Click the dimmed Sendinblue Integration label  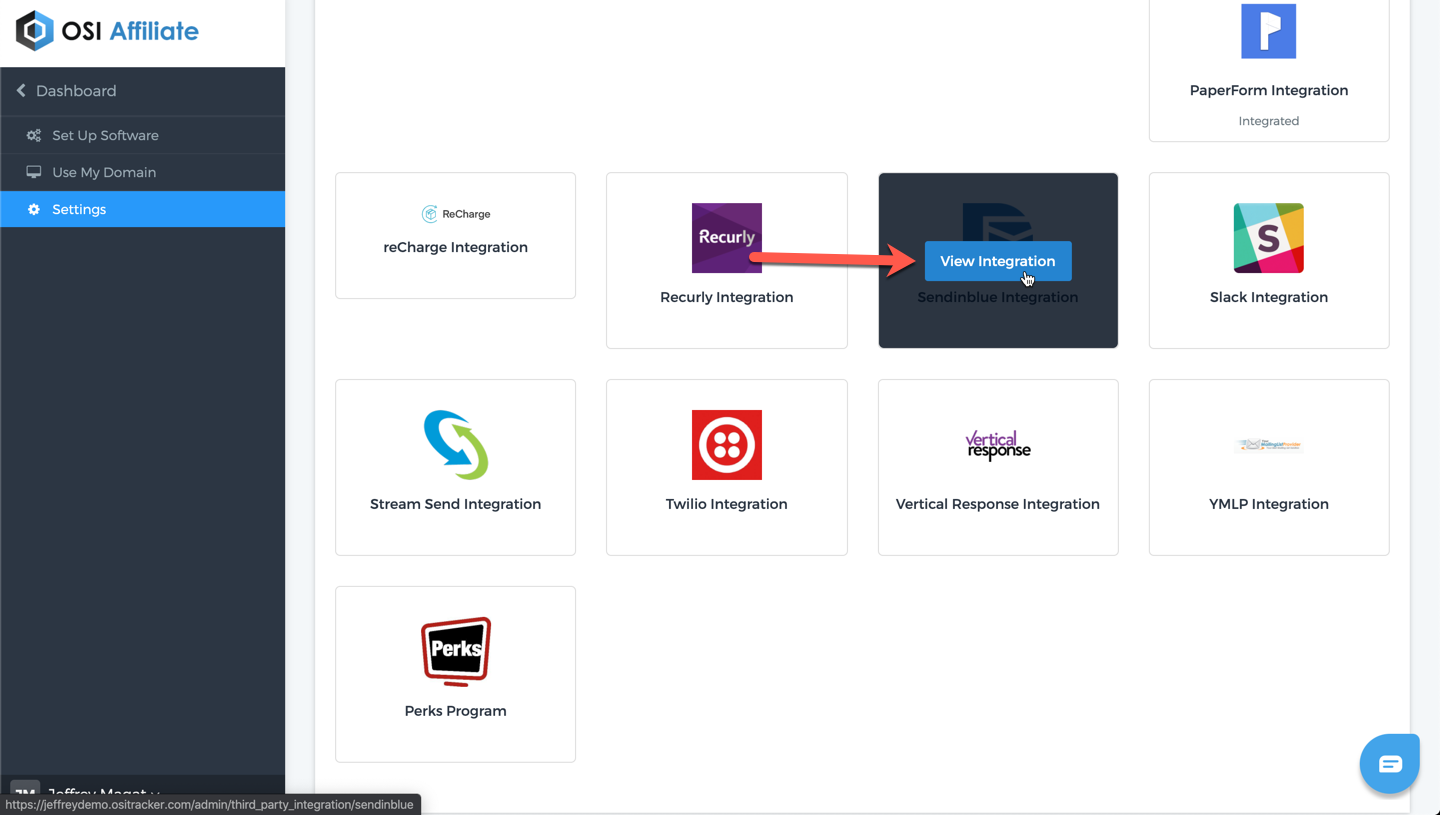[998, 297]
